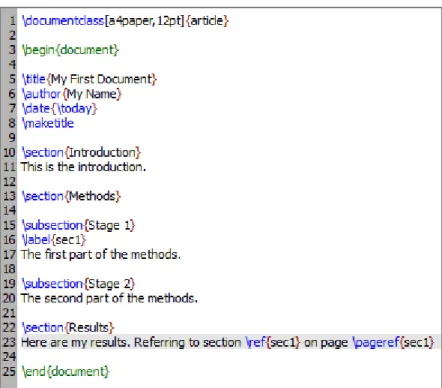Click \end{document} on line 25
442x388 pixels.
pyautogui.click(x=65, y=372)
